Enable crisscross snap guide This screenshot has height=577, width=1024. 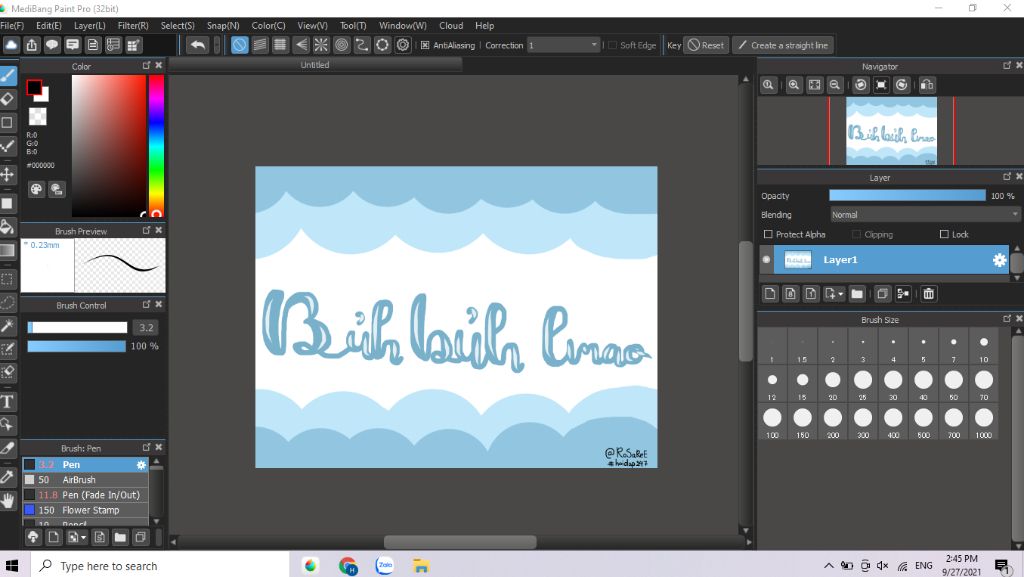point(280,45)
